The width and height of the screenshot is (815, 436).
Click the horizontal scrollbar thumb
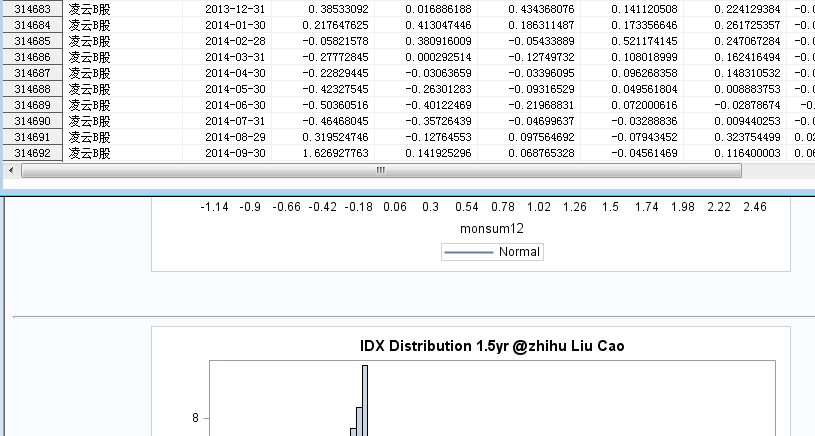380,170
